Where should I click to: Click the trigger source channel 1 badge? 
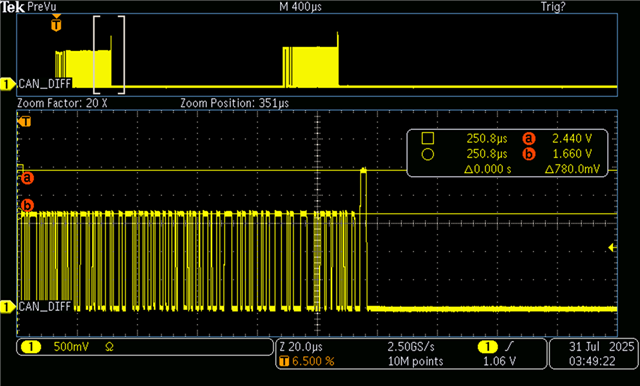[x=487, y=347]
